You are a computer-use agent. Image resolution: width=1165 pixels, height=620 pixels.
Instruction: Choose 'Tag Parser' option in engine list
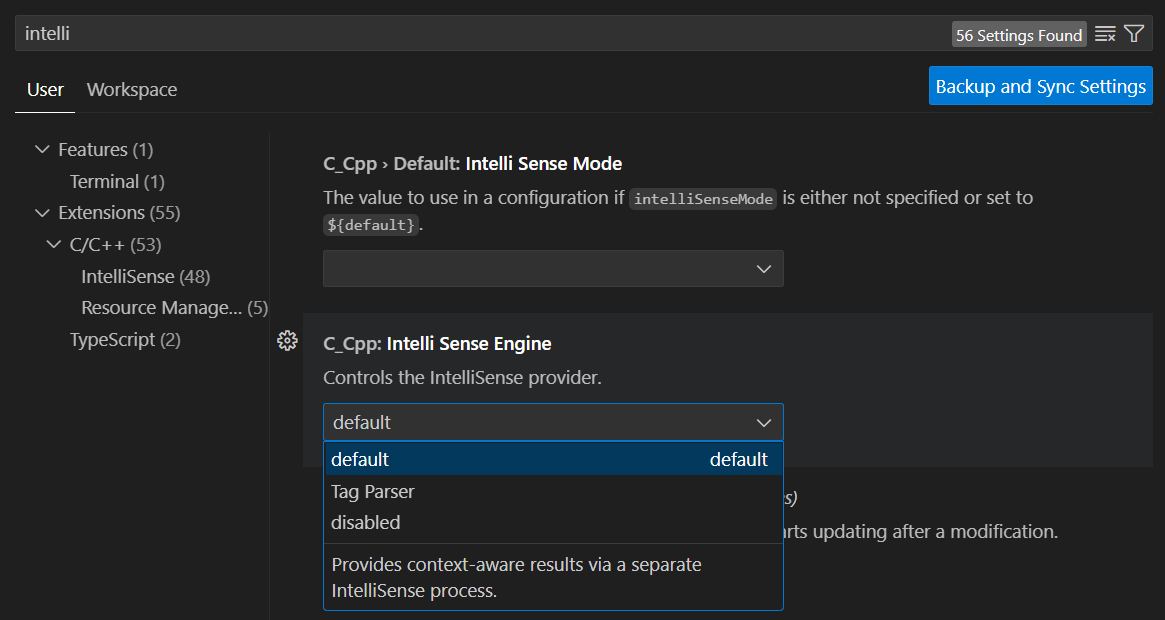[x=553, y=491]
